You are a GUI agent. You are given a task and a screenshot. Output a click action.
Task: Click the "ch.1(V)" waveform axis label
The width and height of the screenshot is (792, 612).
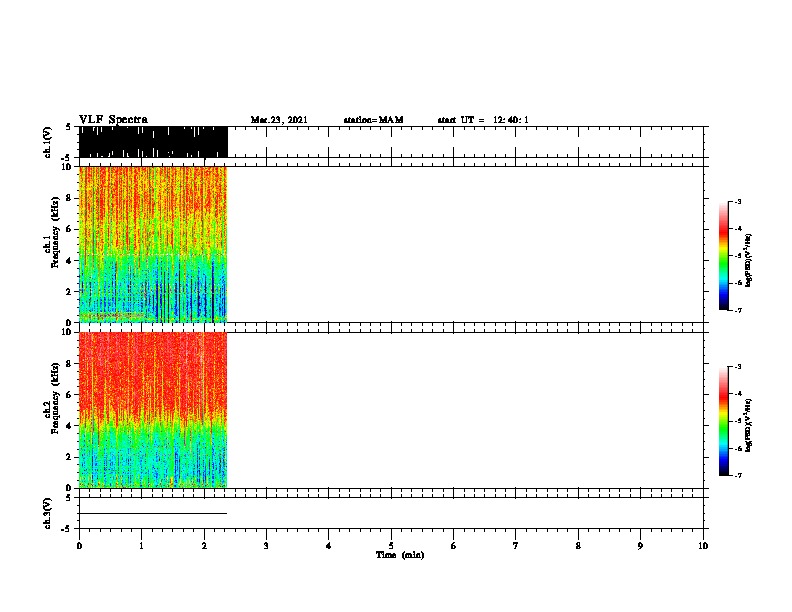point(47,142)
